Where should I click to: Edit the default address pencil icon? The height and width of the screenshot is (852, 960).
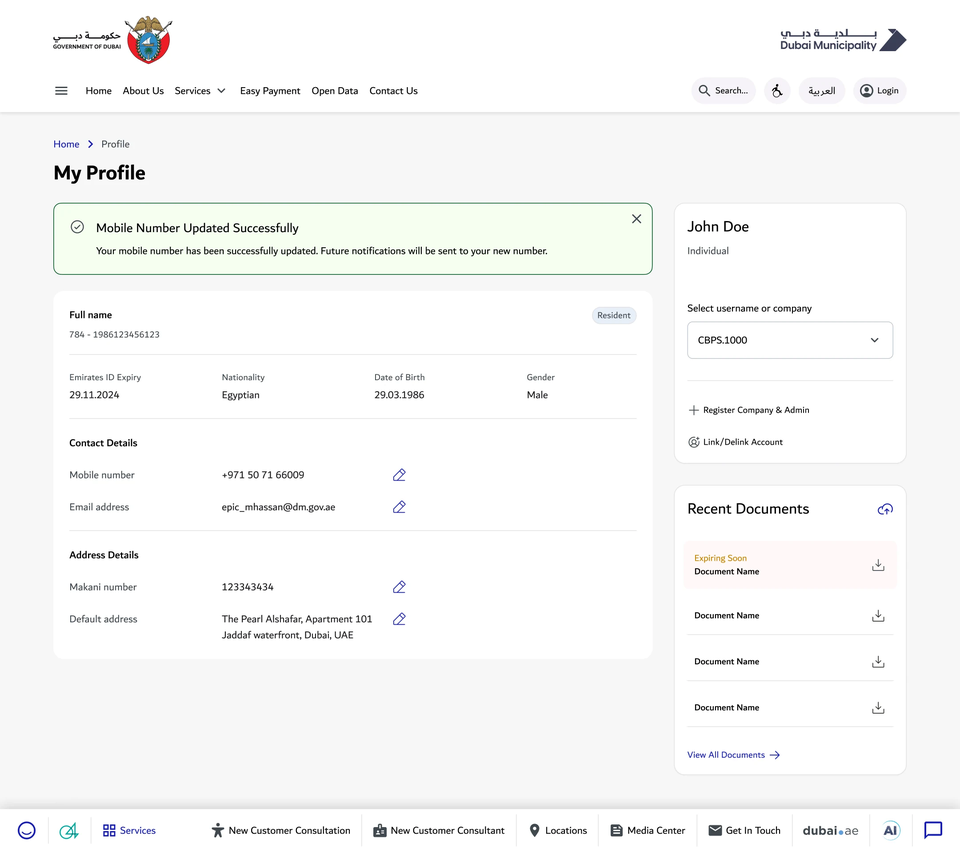[x=399, y=619]
